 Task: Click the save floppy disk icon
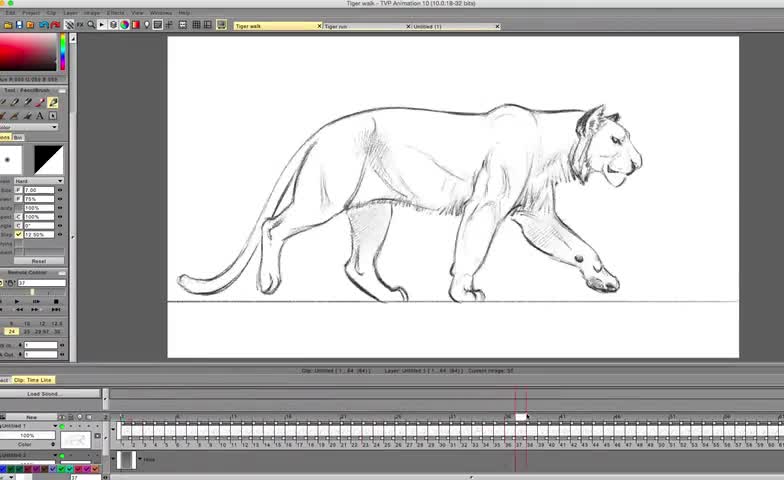pyautogui.click(x=19, y=24)
